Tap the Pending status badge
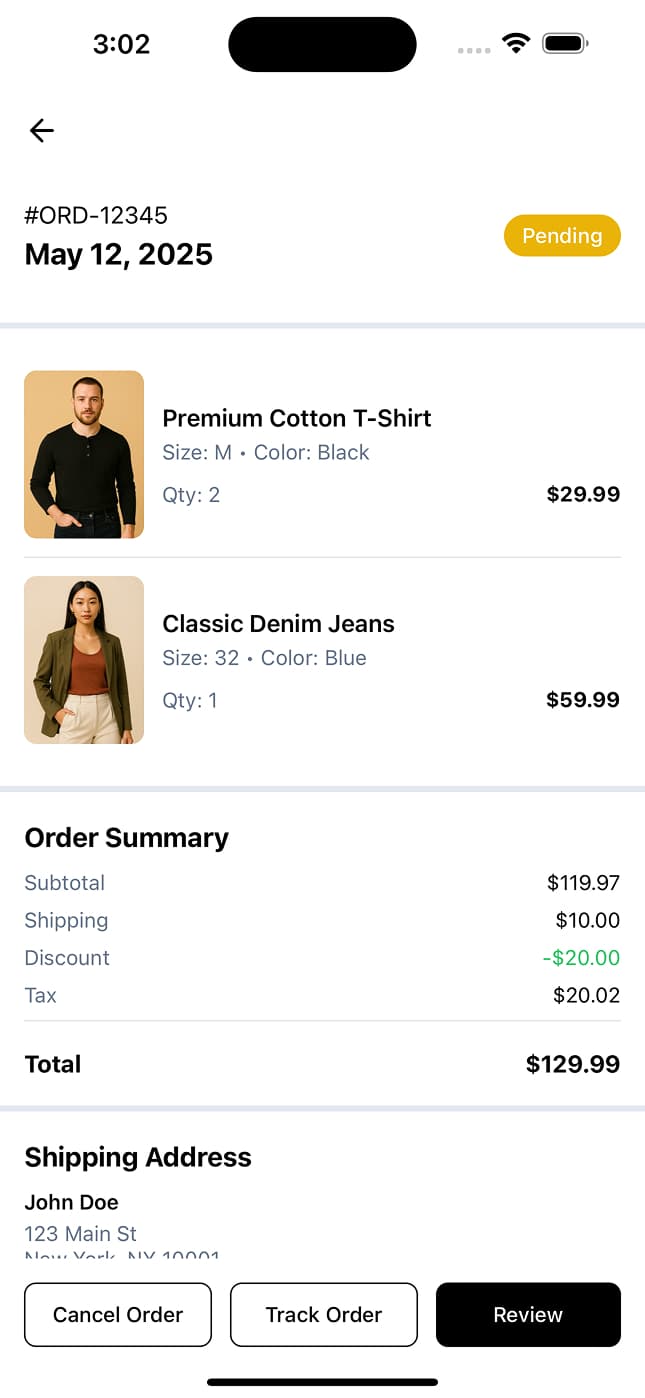 [x=562, y=236]
